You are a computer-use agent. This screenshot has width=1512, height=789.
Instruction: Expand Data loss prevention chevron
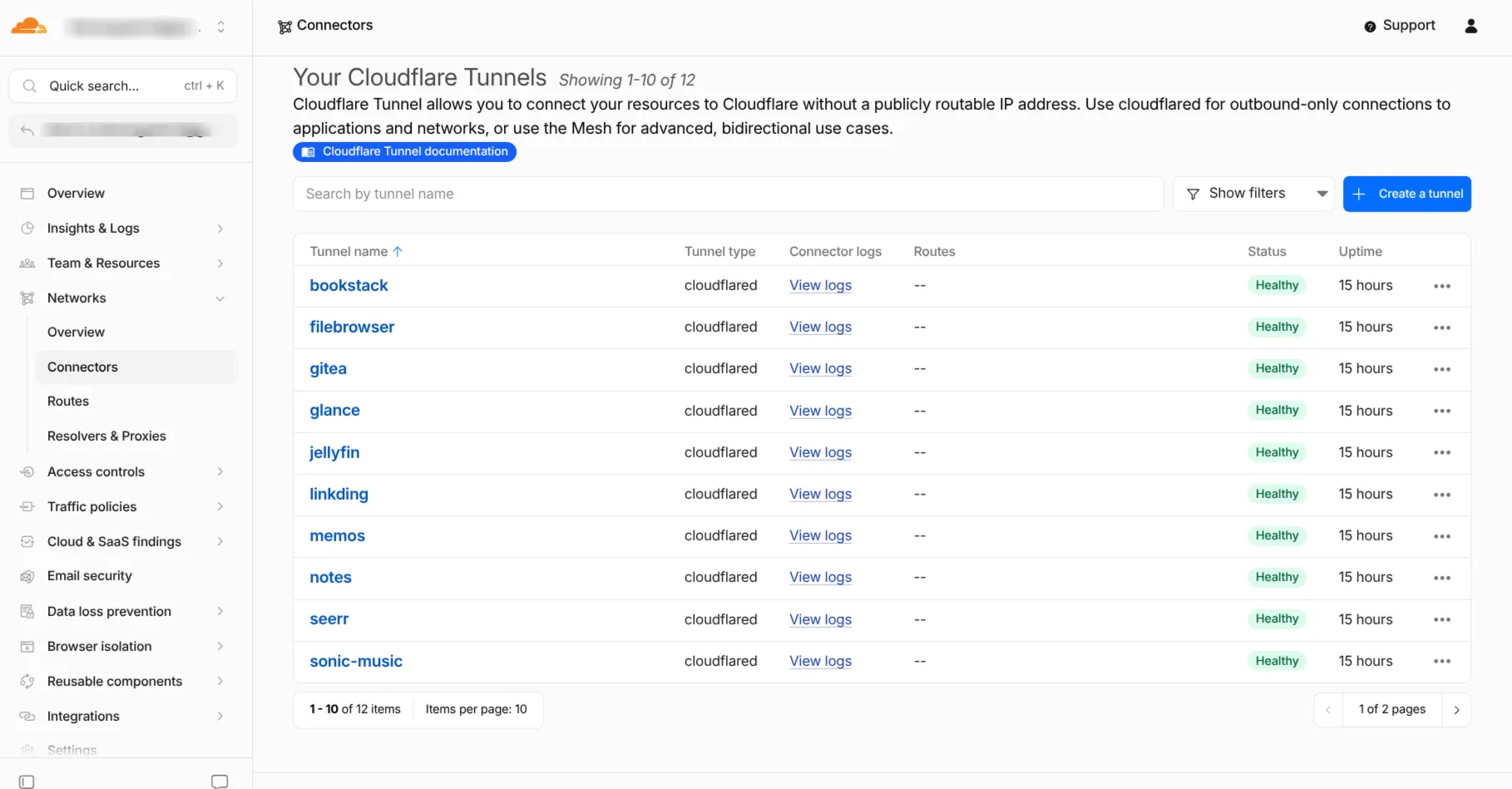[x=220, y=612]
